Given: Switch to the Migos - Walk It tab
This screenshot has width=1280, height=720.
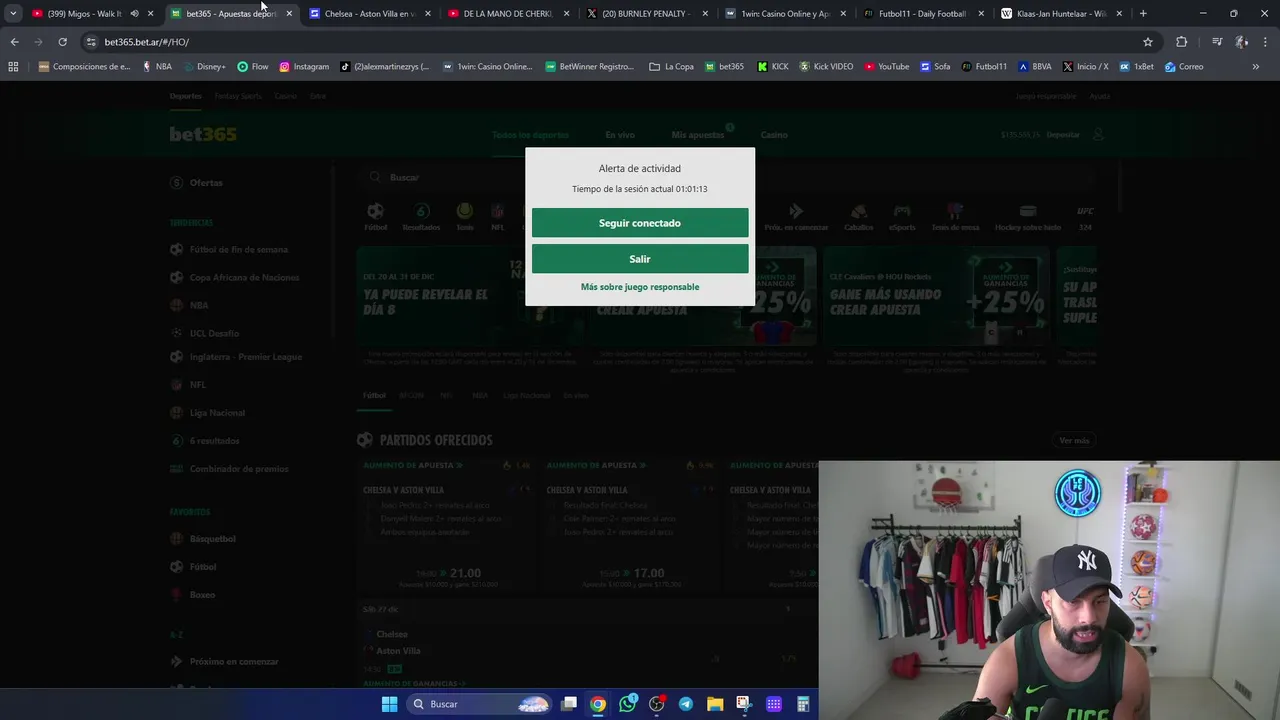Looking at the screenshot, I should point(84,14).
